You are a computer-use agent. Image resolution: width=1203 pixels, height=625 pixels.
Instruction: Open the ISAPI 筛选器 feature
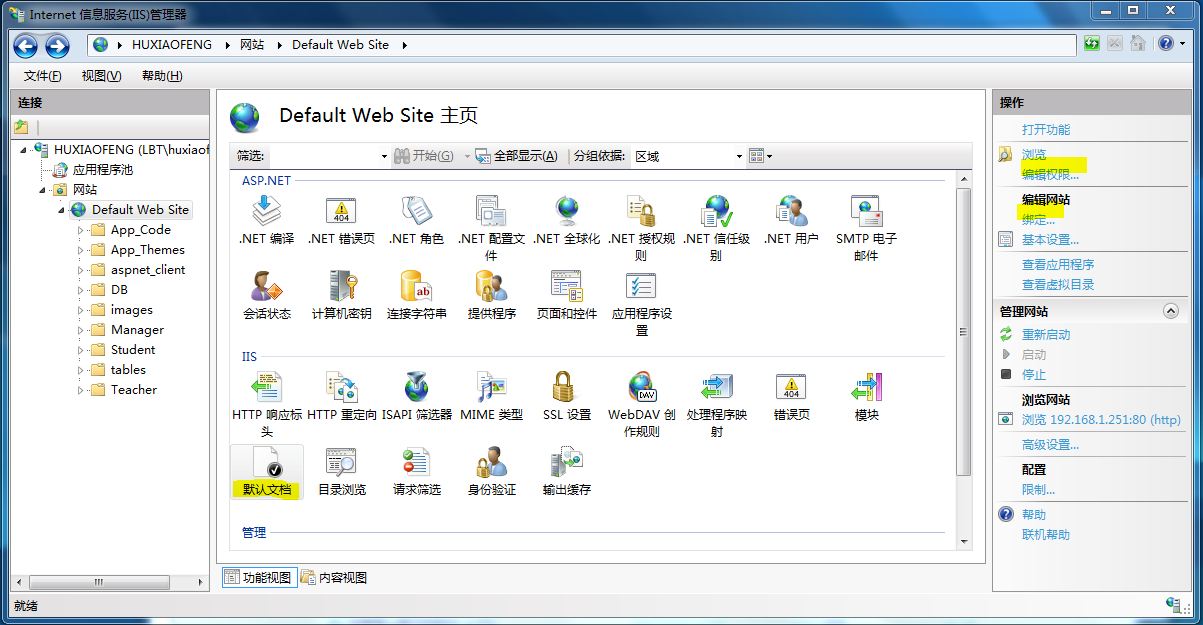417,390
